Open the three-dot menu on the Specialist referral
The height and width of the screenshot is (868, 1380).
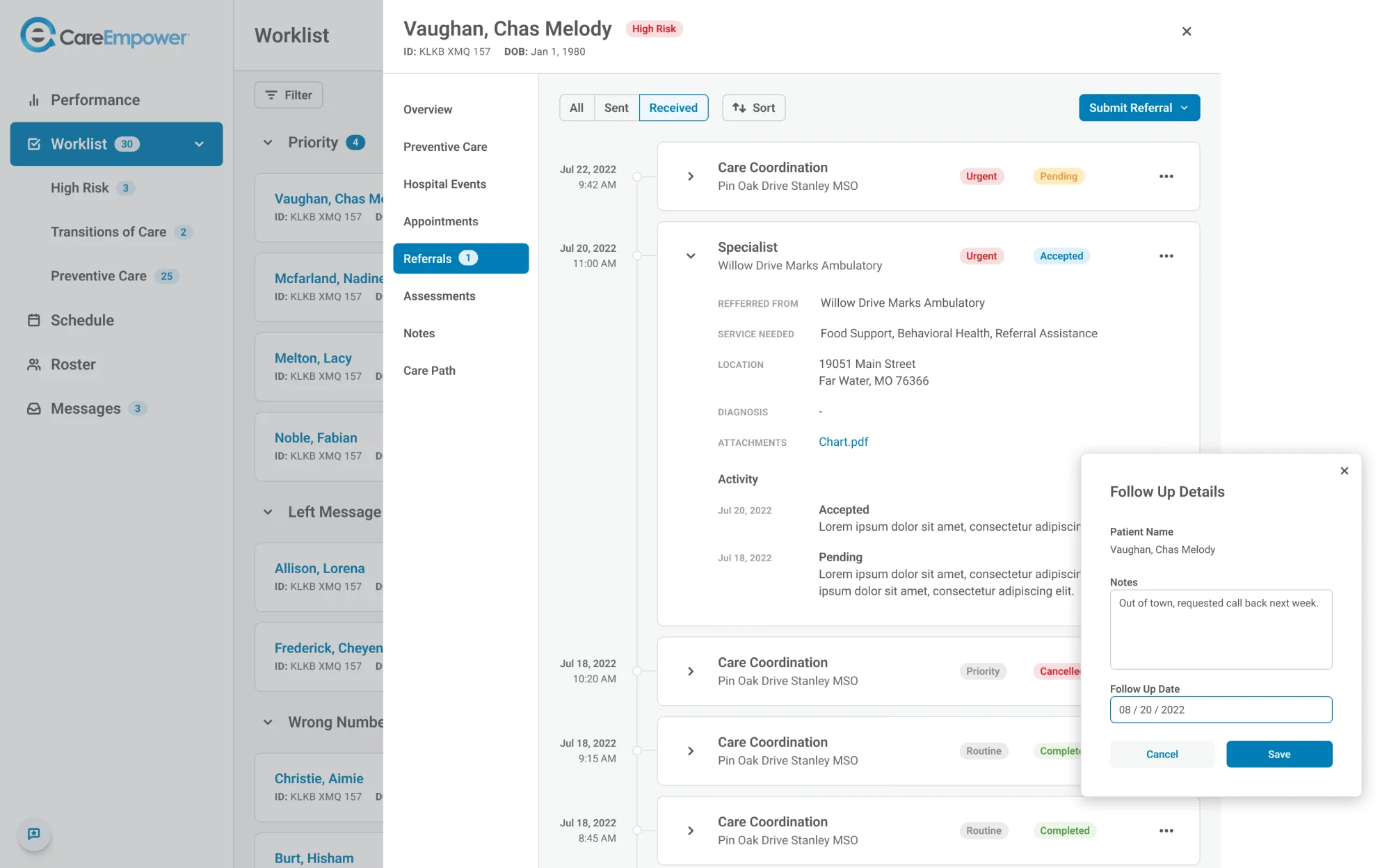tap(1166, 255)
